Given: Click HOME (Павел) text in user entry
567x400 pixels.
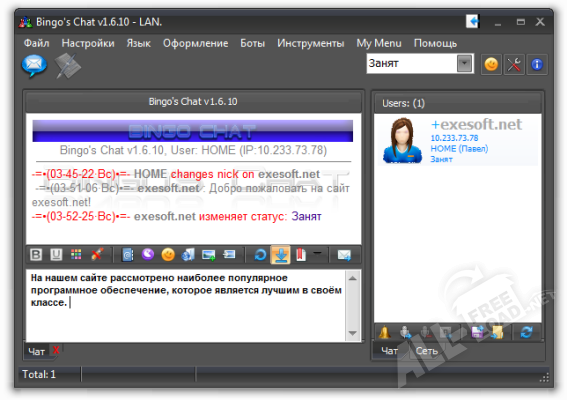Looking at the screenshot, I should [459, 149].
